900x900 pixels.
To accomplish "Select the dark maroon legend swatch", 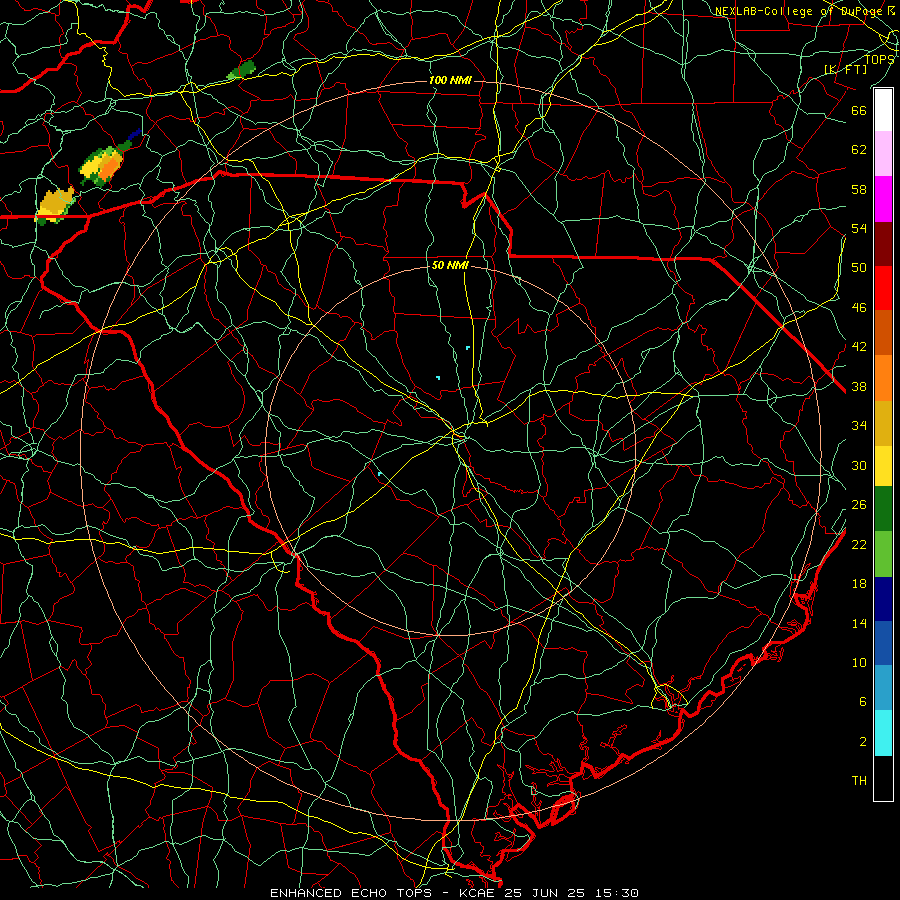I will tap(883, 244).
